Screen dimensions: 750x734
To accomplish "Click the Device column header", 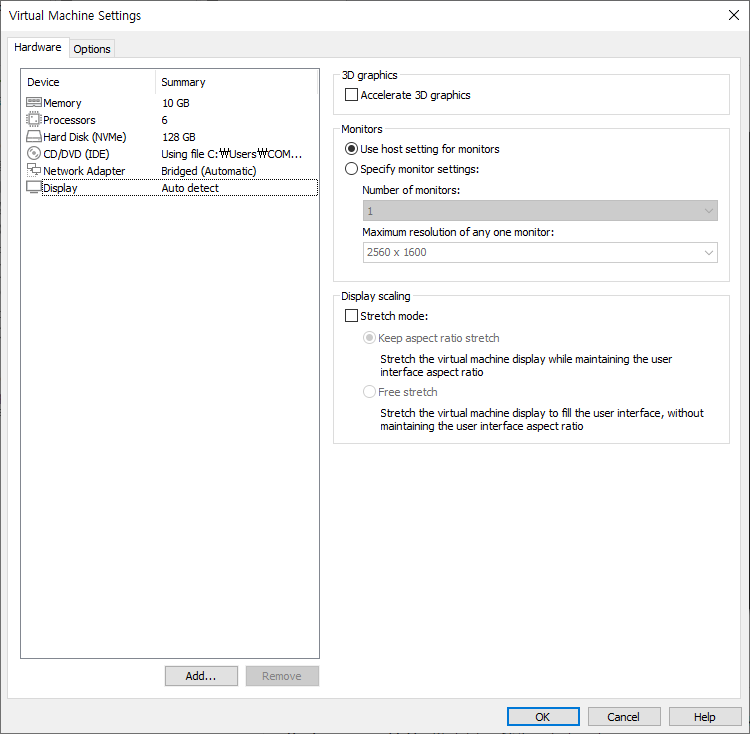I will (43, 82).
